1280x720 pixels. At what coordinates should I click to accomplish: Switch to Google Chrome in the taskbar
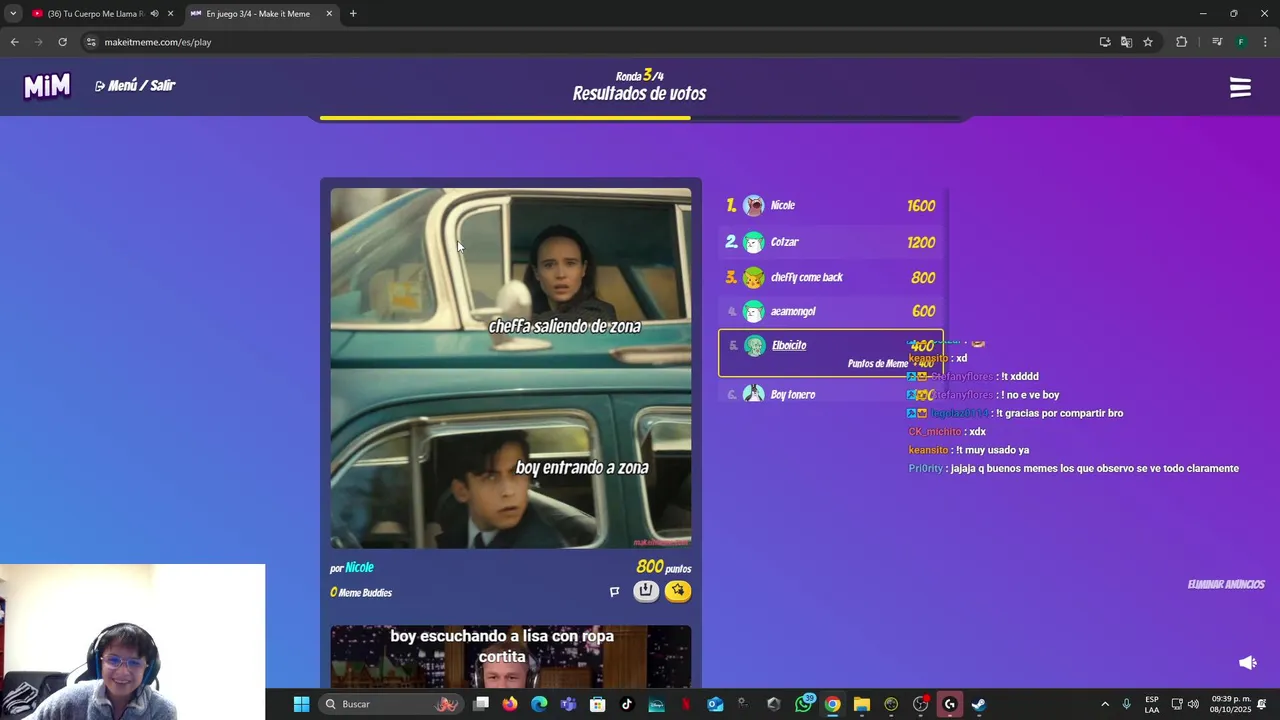coord(832,704)
